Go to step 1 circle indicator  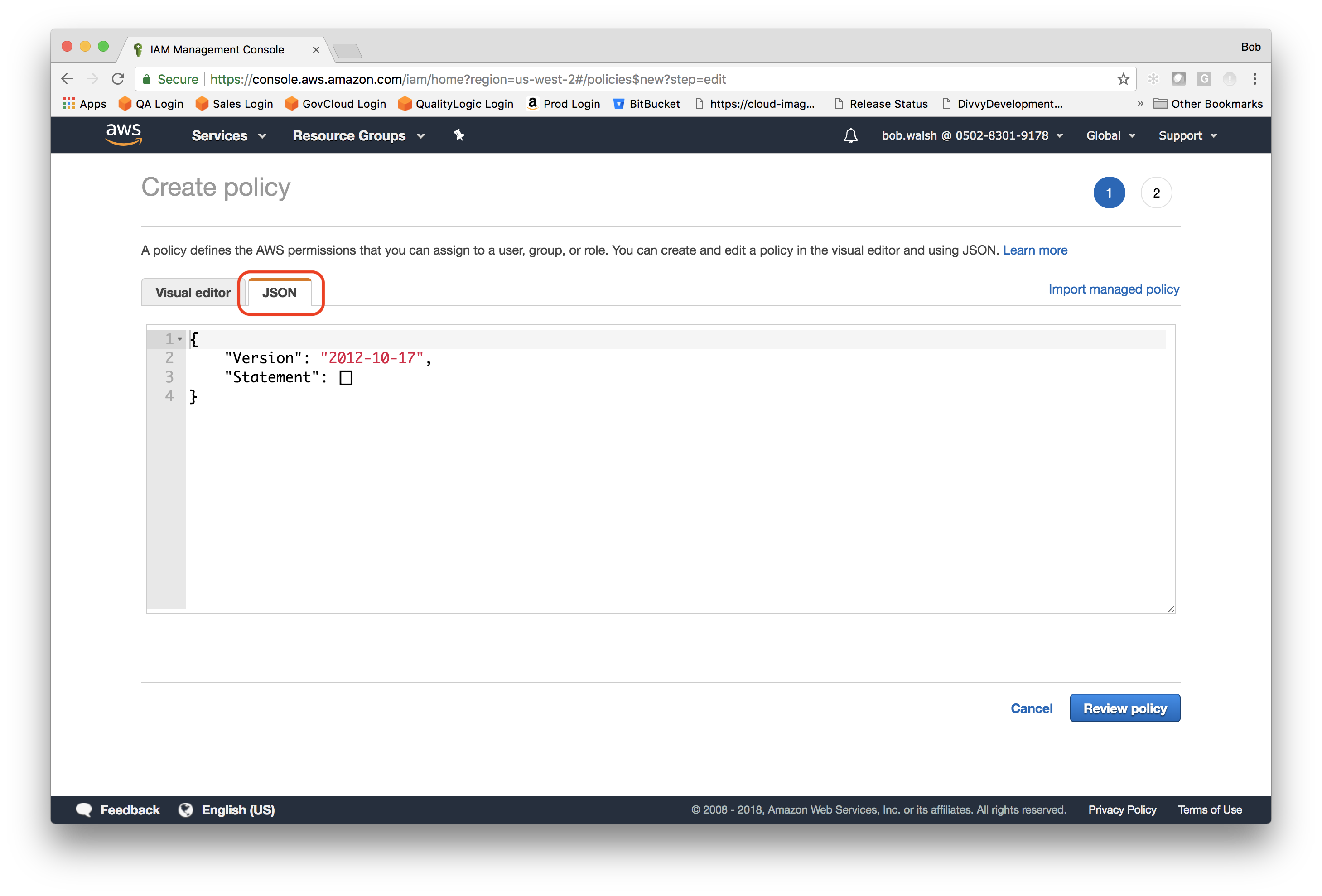(x=1109, y=193)
